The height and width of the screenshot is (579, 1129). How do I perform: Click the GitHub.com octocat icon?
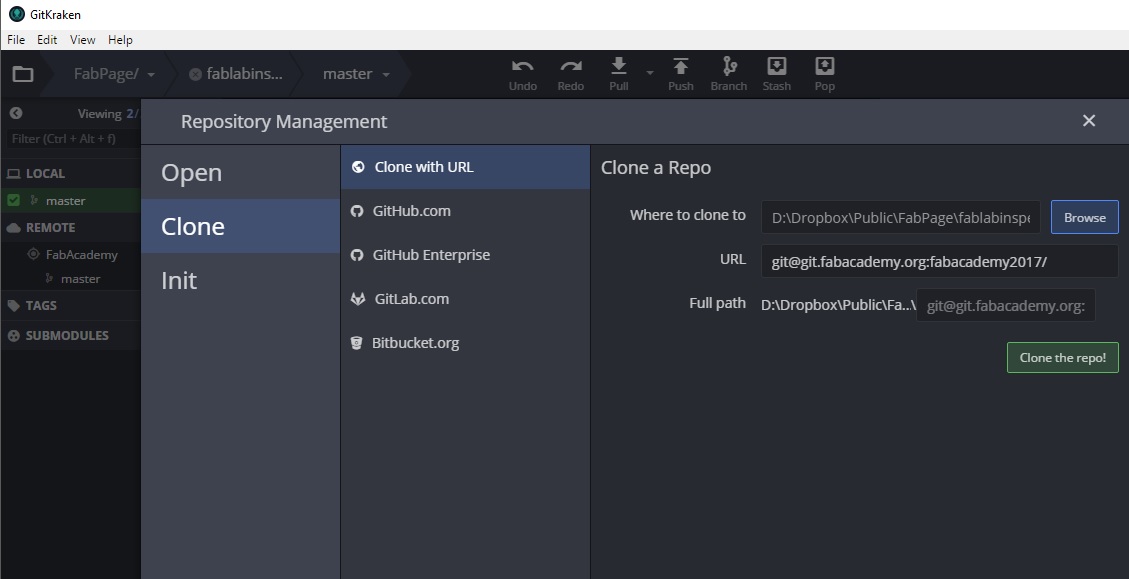pos(356,211)
